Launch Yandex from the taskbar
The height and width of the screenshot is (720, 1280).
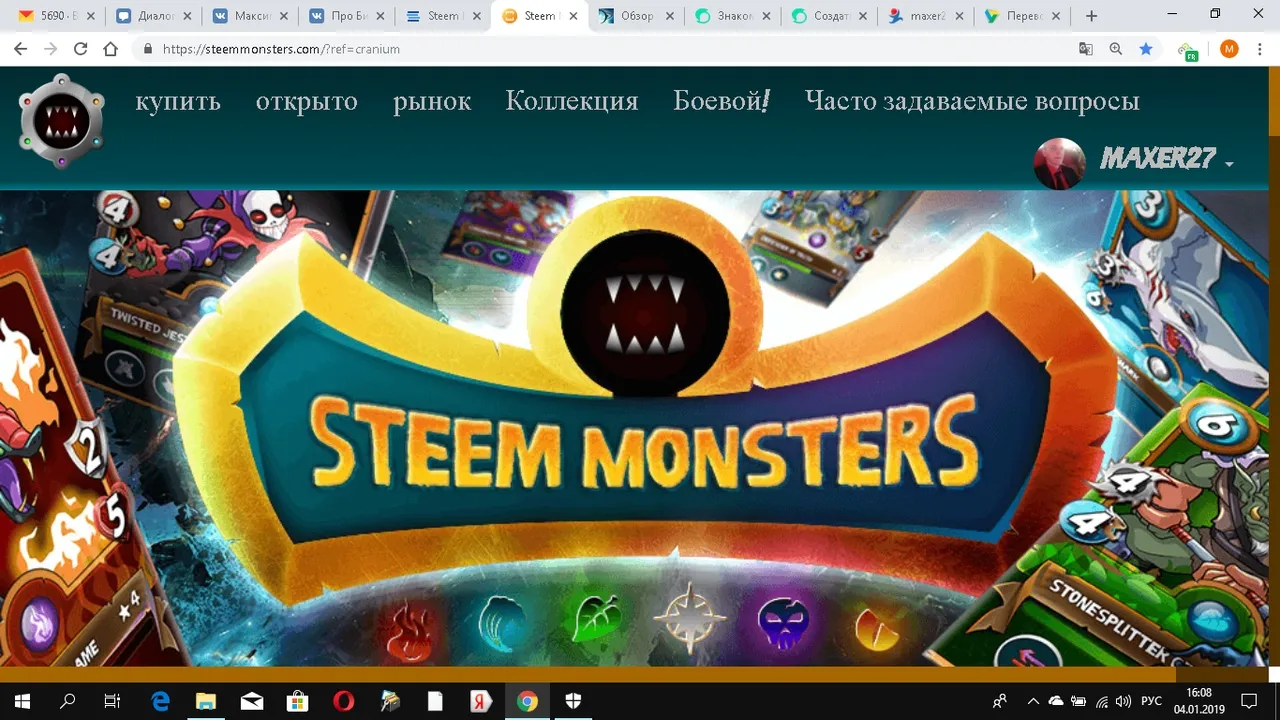point(481,701)
